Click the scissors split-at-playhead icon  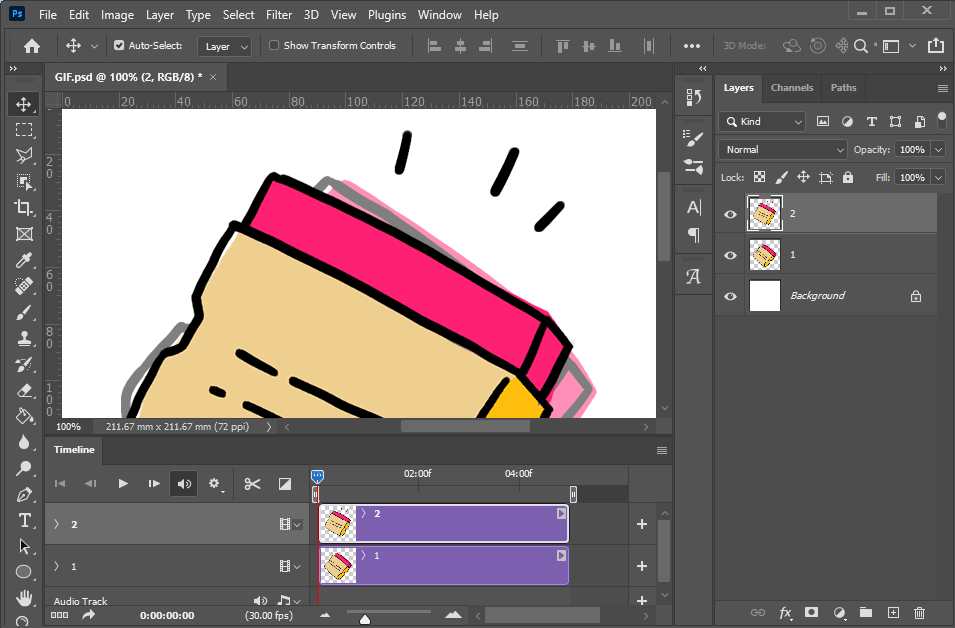click(x=252, y=484)
